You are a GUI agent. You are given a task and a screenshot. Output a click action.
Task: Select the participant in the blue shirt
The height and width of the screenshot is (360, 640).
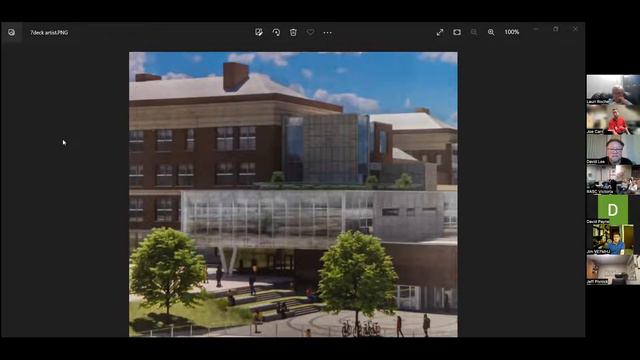pos(613,240)
